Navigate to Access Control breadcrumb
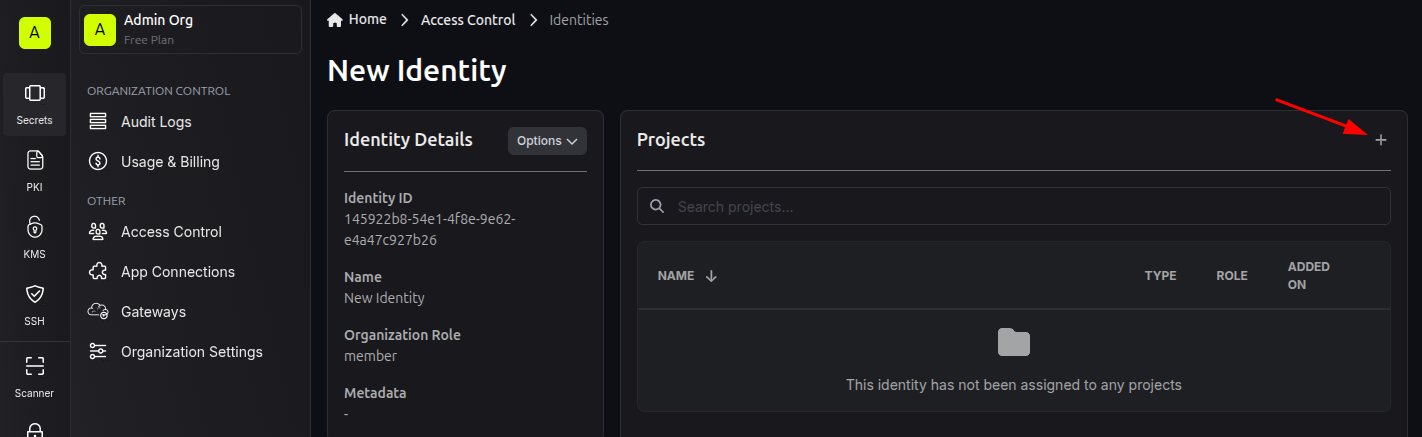1422x437 pixels. [468, 20]
